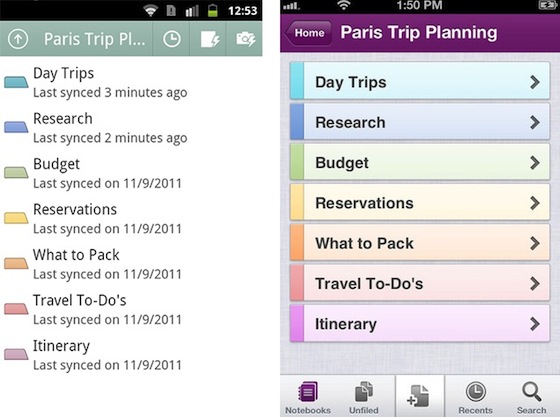Image resolution: width=560 pixels, height=417 pixels.
Task: Open the recents clock icon in Android toolbar
Action: tap(172, 39)
